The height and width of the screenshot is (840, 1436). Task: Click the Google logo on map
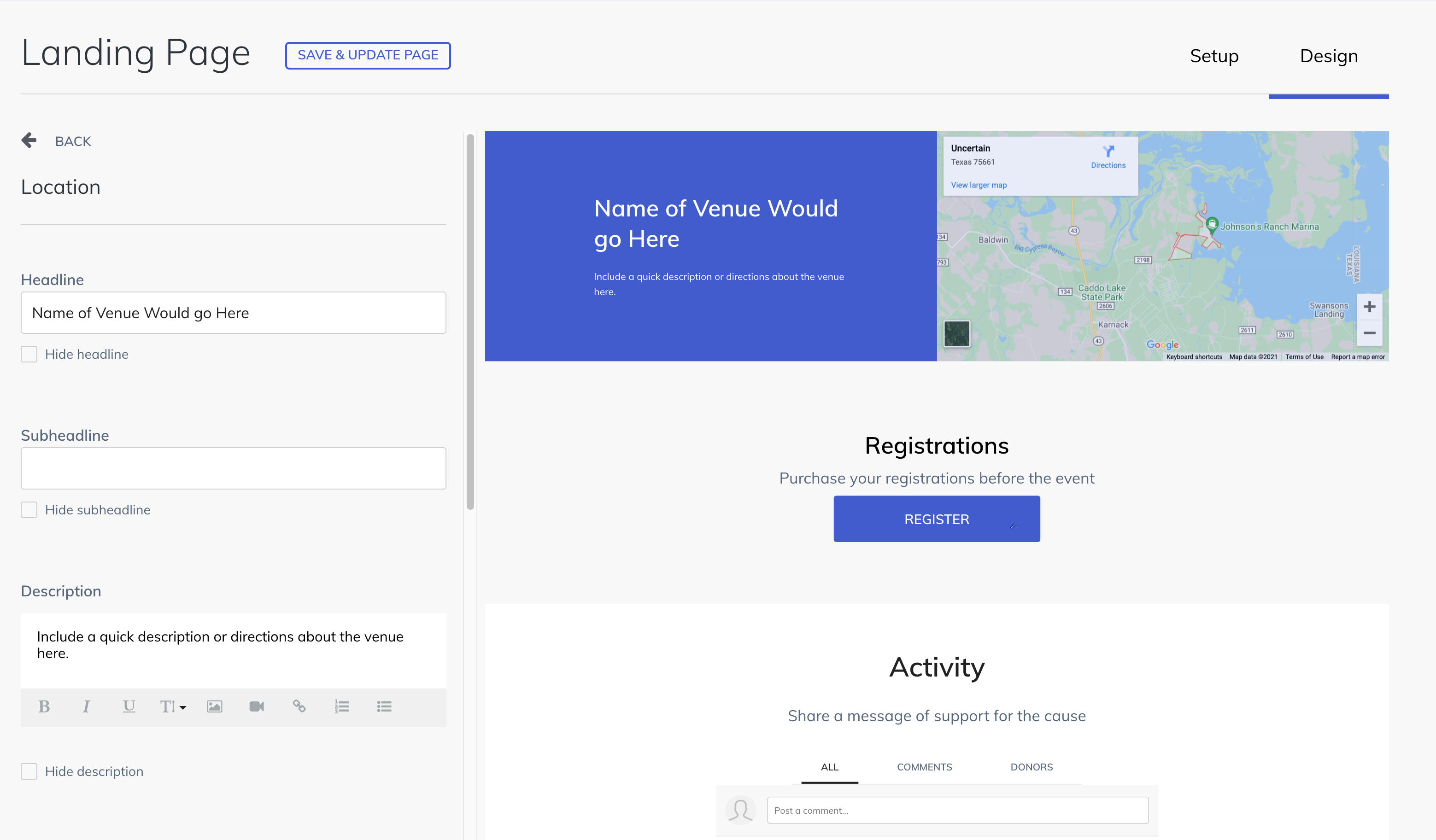1162,344
